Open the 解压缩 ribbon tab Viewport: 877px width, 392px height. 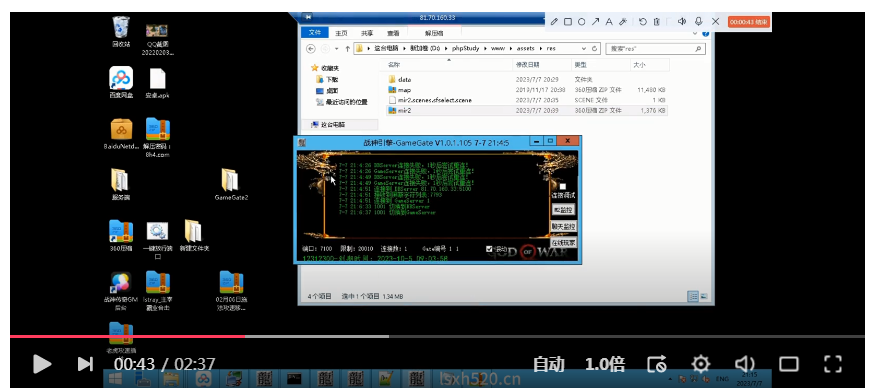(434, 33)
